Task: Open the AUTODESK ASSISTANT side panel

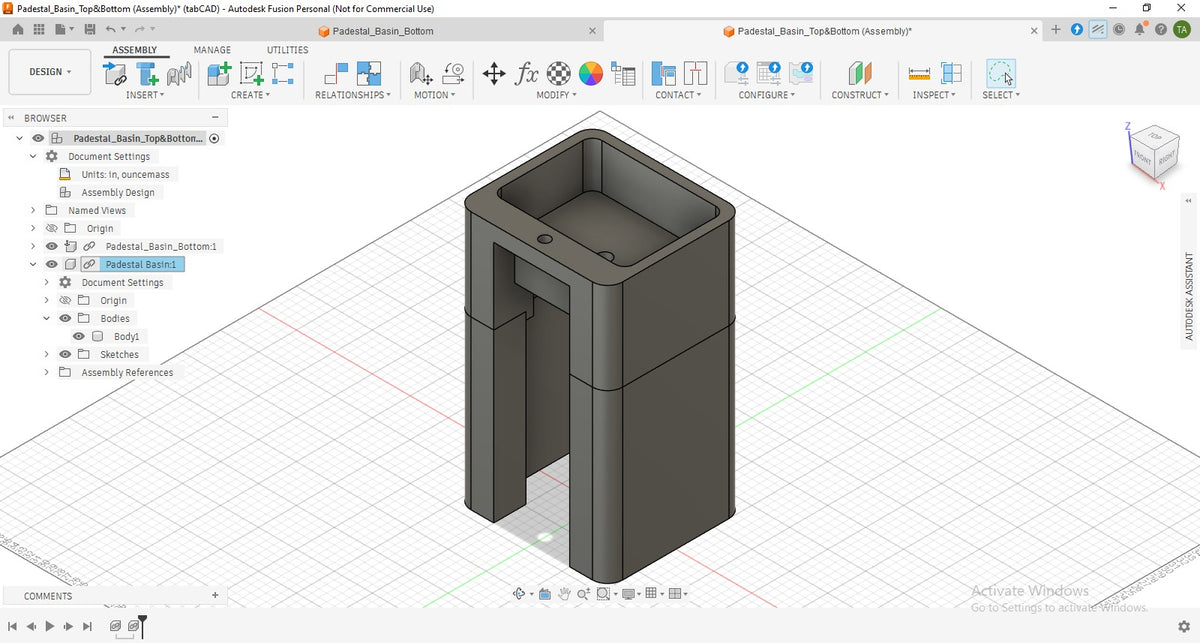Action: pos(1189,296)
